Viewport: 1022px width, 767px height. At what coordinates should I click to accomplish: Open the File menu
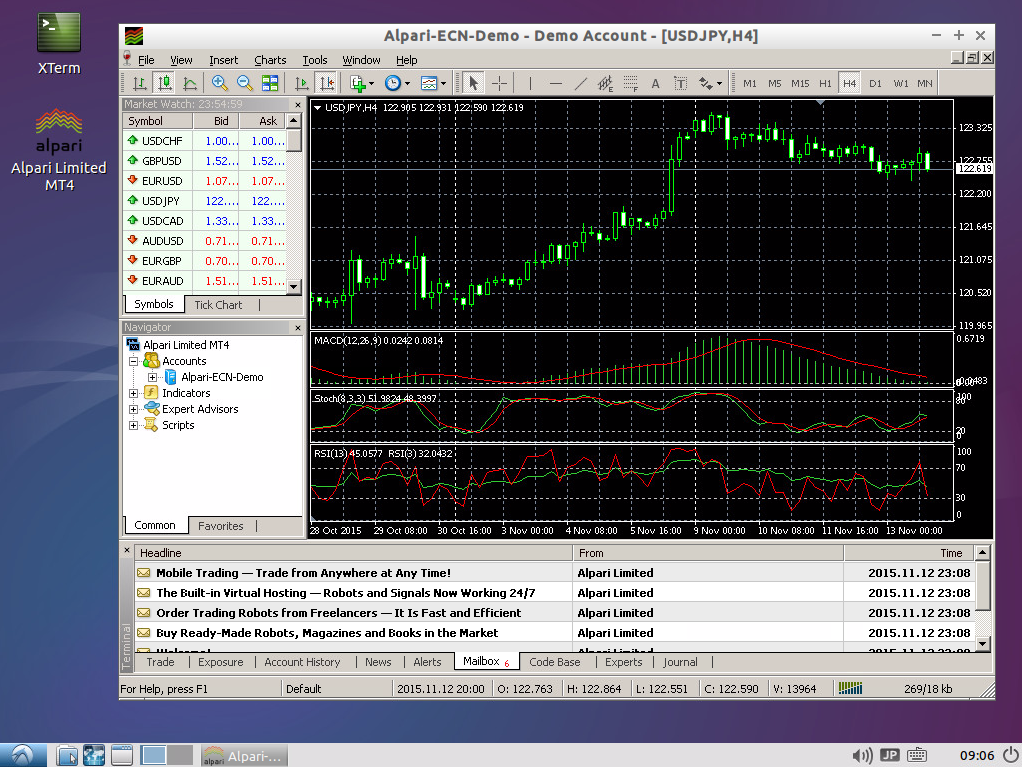146,60
